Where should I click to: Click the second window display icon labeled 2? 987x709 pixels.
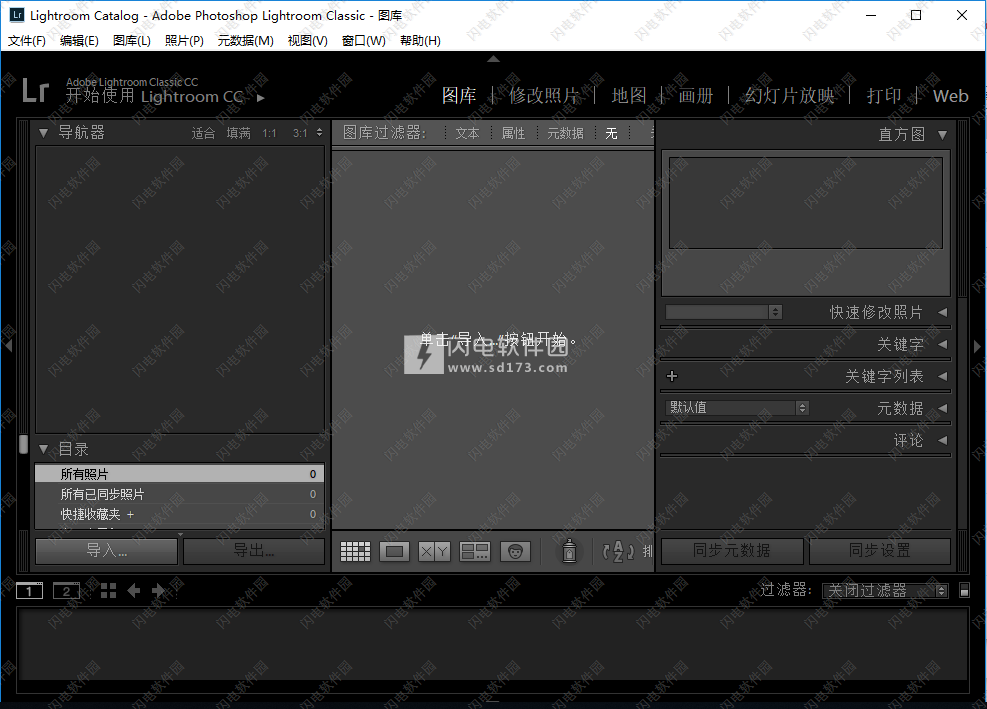[x=66, y=591]
